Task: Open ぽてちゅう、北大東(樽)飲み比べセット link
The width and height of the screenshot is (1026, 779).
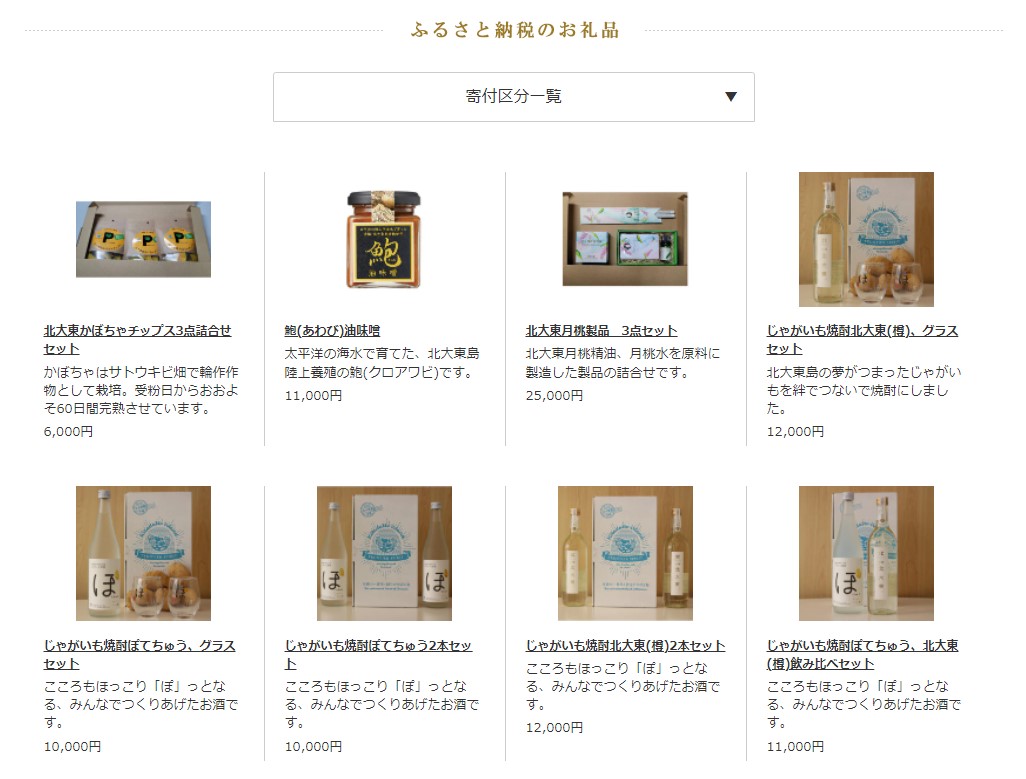Action: pos(862,654)
